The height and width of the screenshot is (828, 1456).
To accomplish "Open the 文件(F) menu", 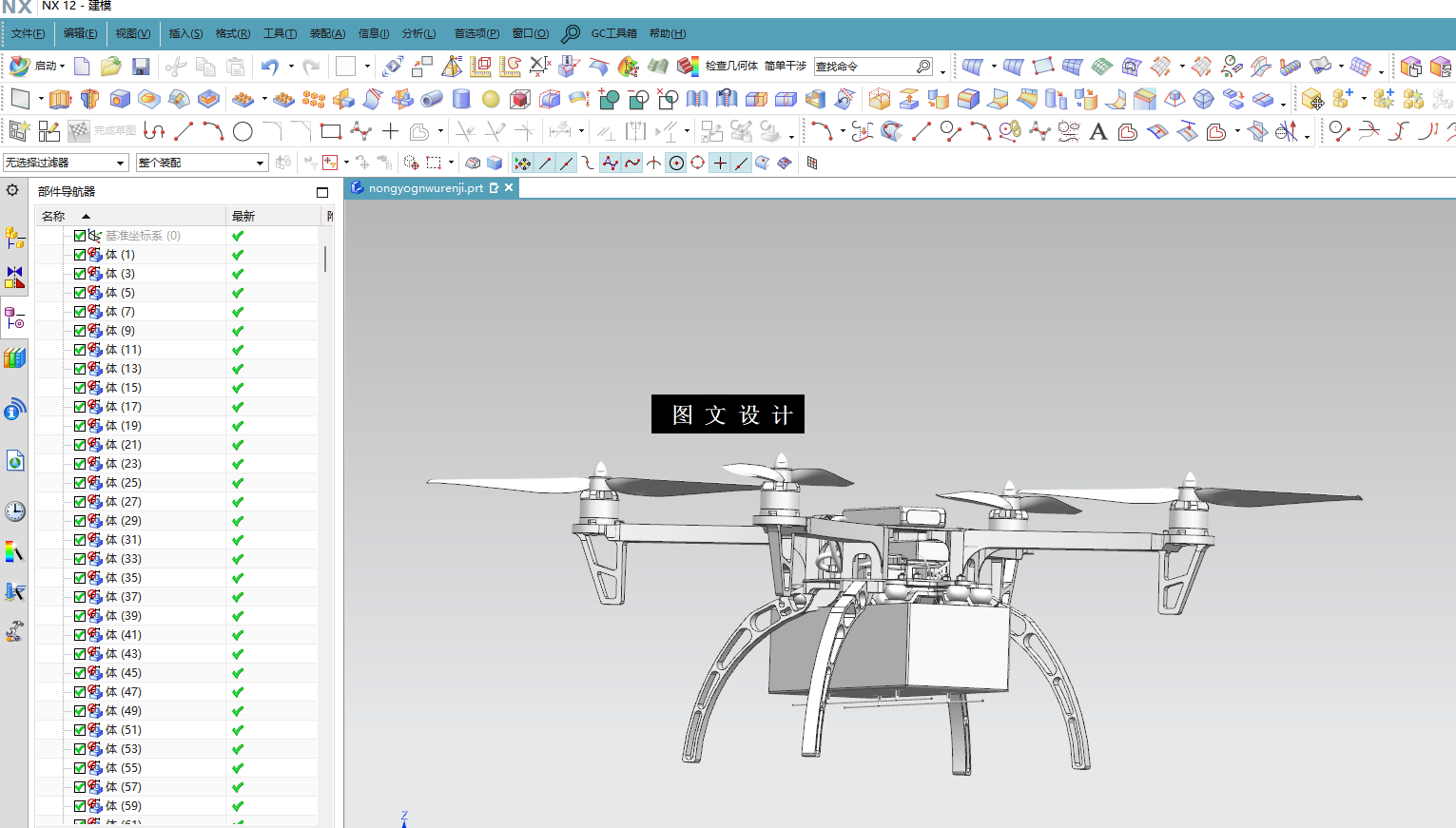I will coord(29,33).
